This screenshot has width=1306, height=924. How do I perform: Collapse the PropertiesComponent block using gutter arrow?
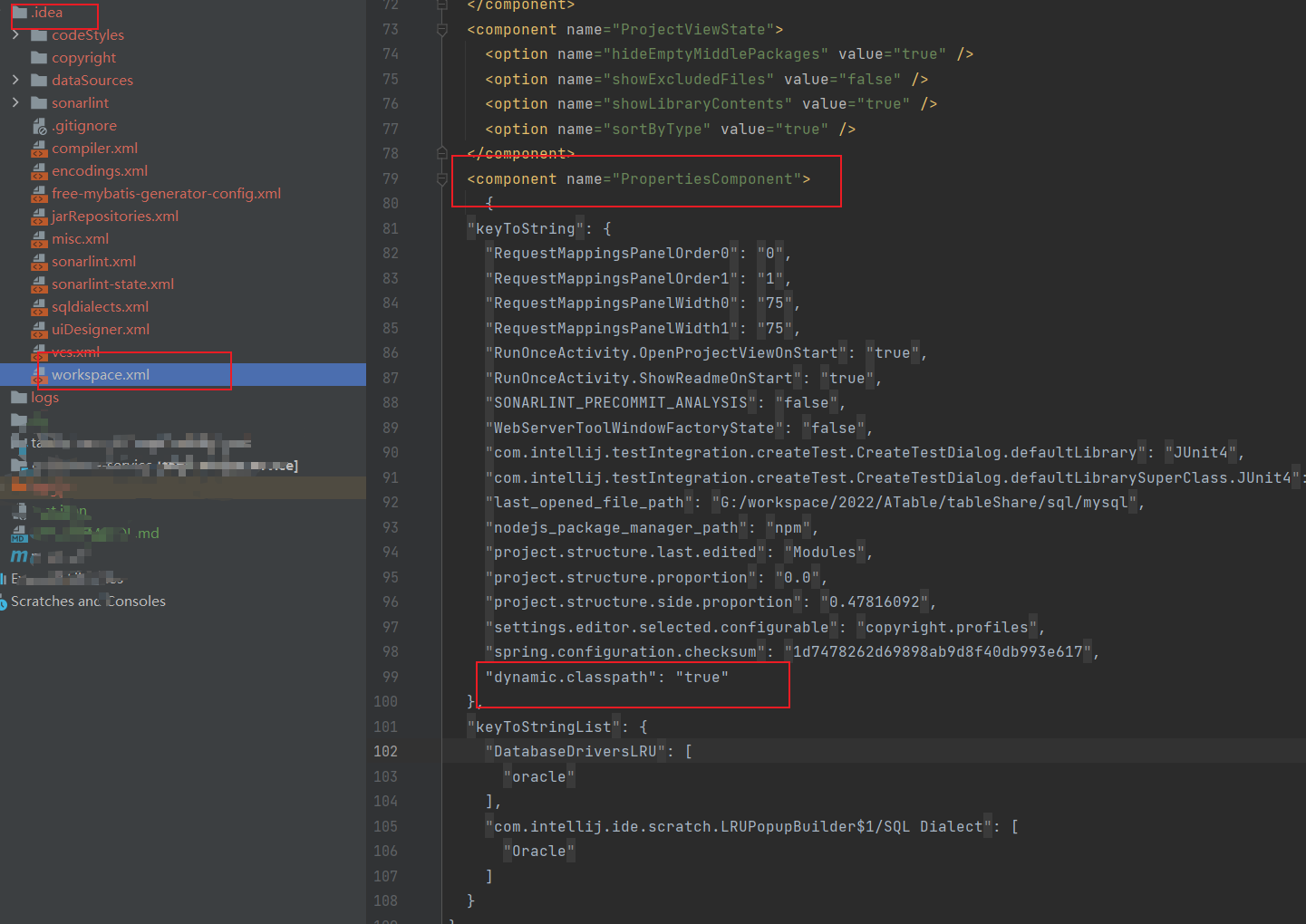click(441, 178)
